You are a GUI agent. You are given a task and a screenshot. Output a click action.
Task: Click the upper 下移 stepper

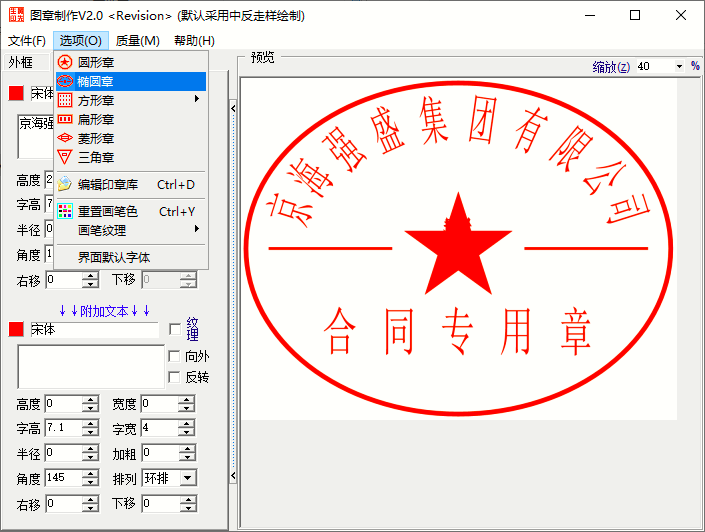(x=188, y=280)
